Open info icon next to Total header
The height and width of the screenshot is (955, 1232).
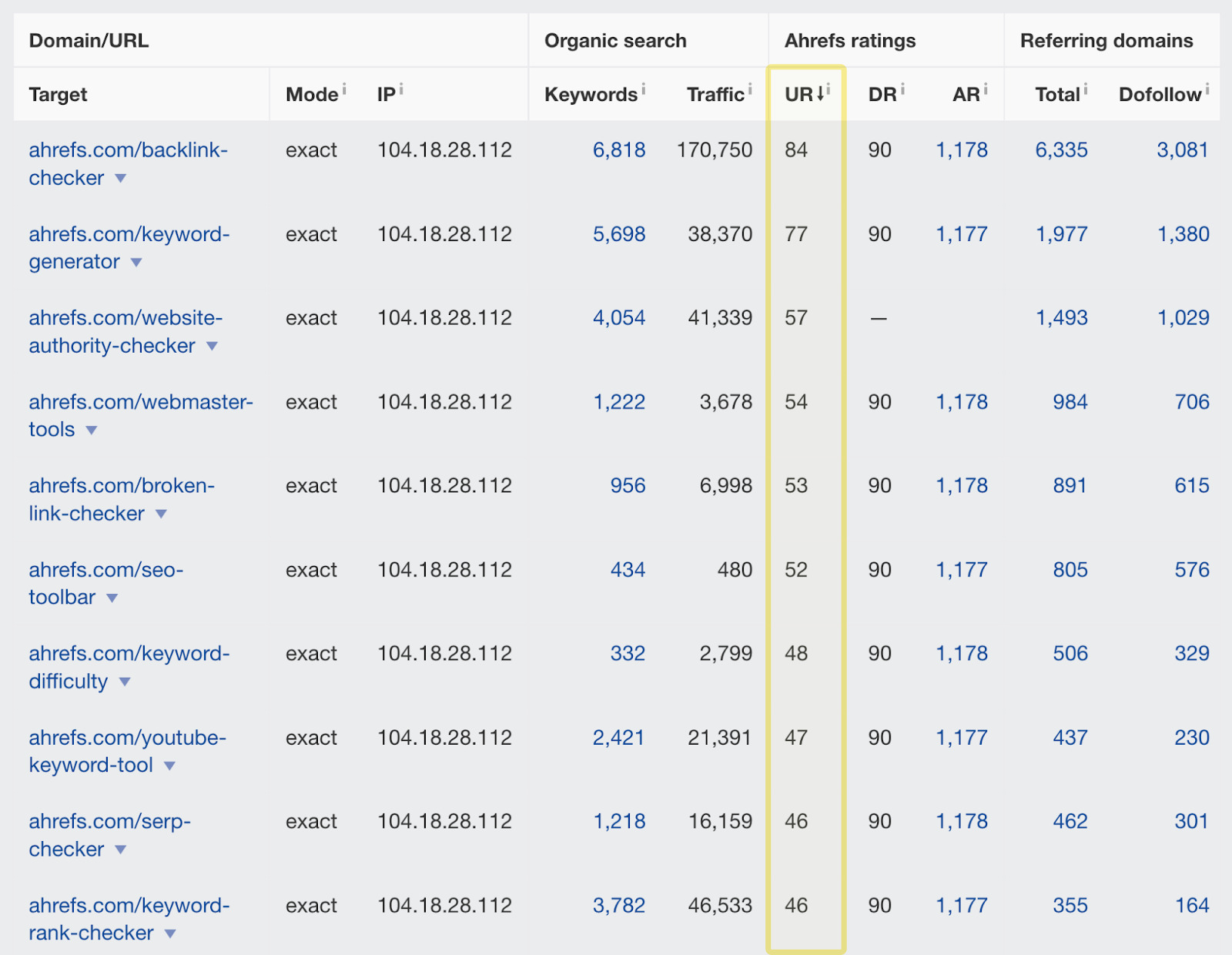click(x=1086, y=89)
